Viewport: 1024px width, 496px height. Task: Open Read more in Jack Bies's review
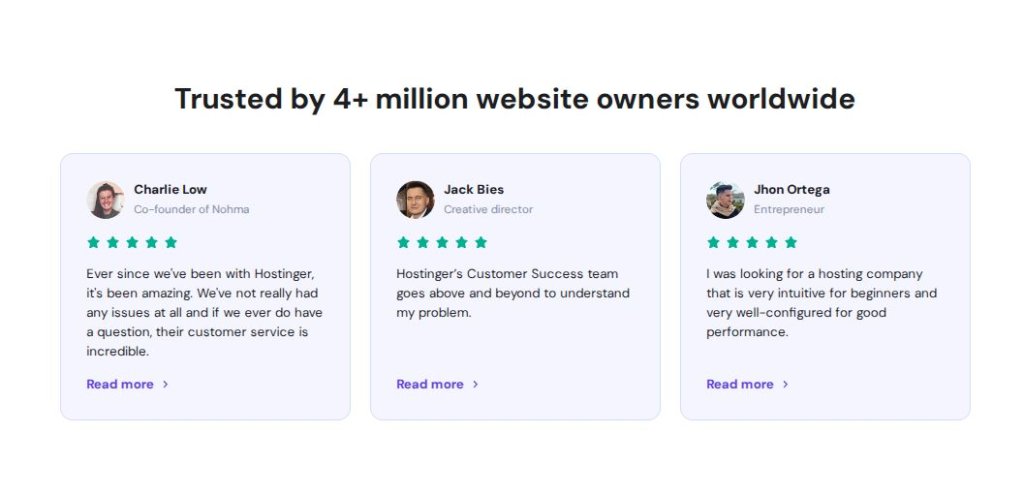click(x=430, y=384)
